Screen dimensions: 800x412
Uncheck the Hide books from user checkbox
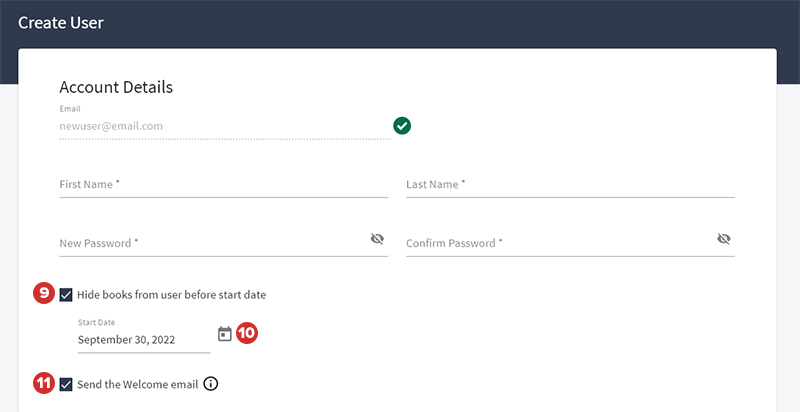tap(66, 295)
